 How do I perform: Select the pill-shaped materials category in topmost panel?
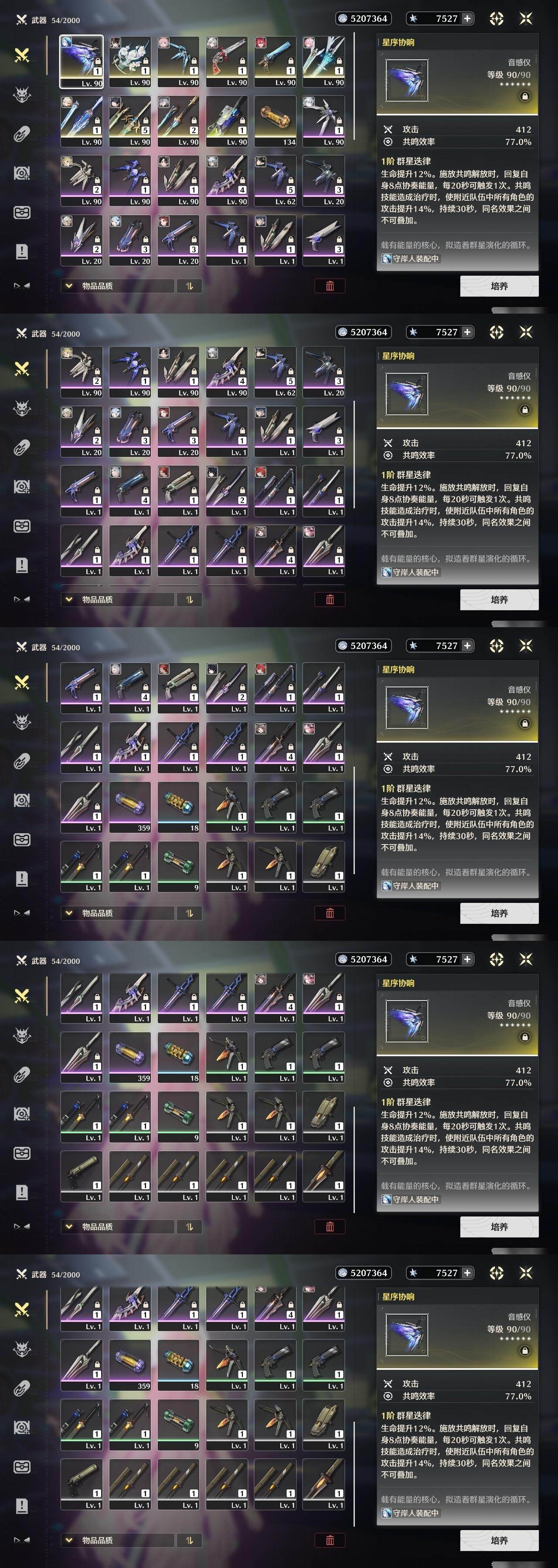[22, 135]
